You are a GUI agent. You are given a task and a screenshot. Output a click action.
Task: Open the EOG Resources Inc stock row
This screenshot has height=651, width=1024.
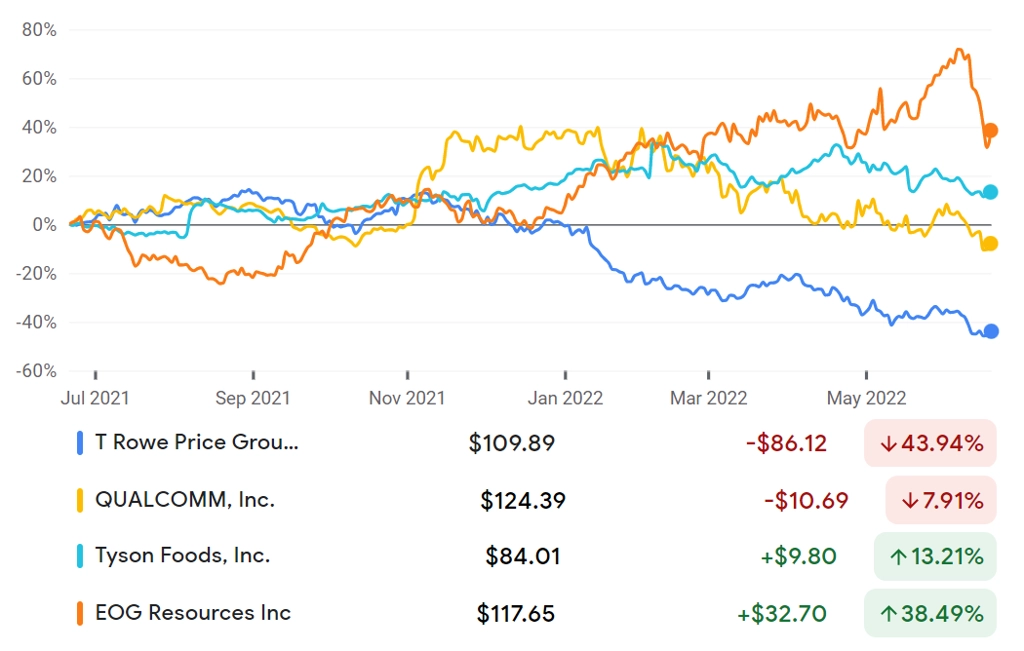536,614
